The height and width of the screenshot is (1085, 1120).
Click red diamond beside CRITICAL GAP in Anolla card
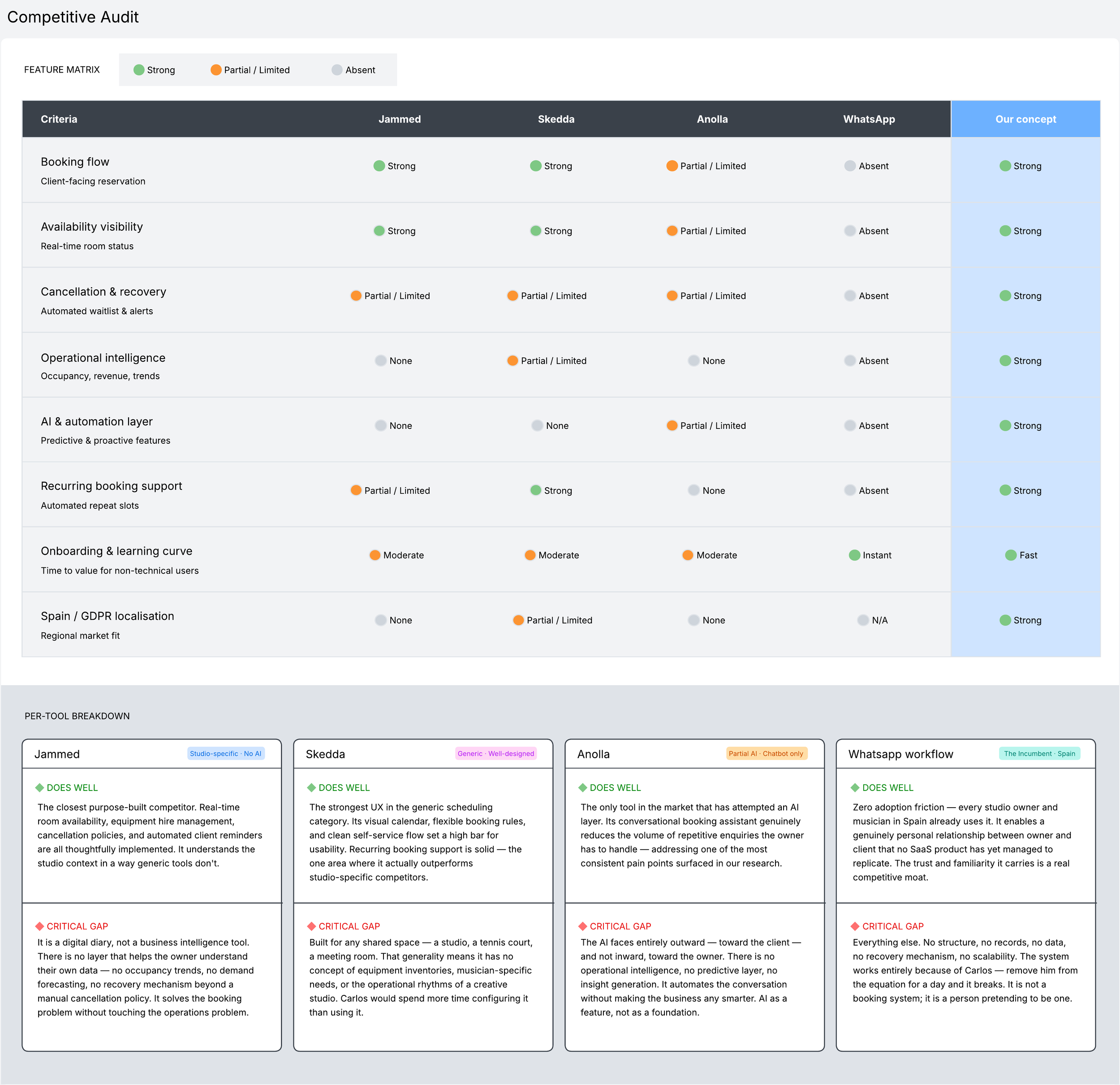tap(583, 926)
